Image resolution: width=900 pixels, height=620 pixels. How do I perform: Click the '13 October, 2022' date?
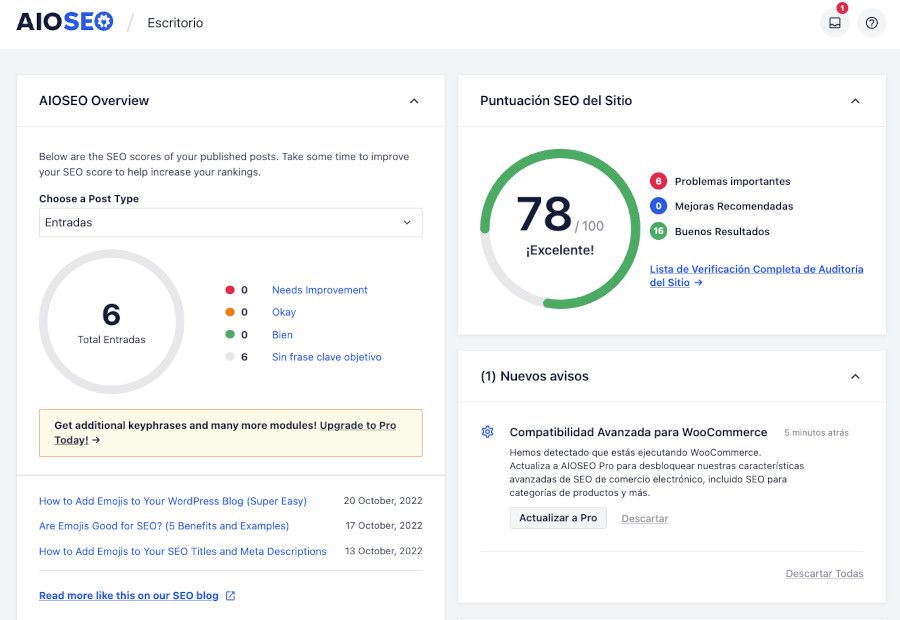click(x=383, y=551)
